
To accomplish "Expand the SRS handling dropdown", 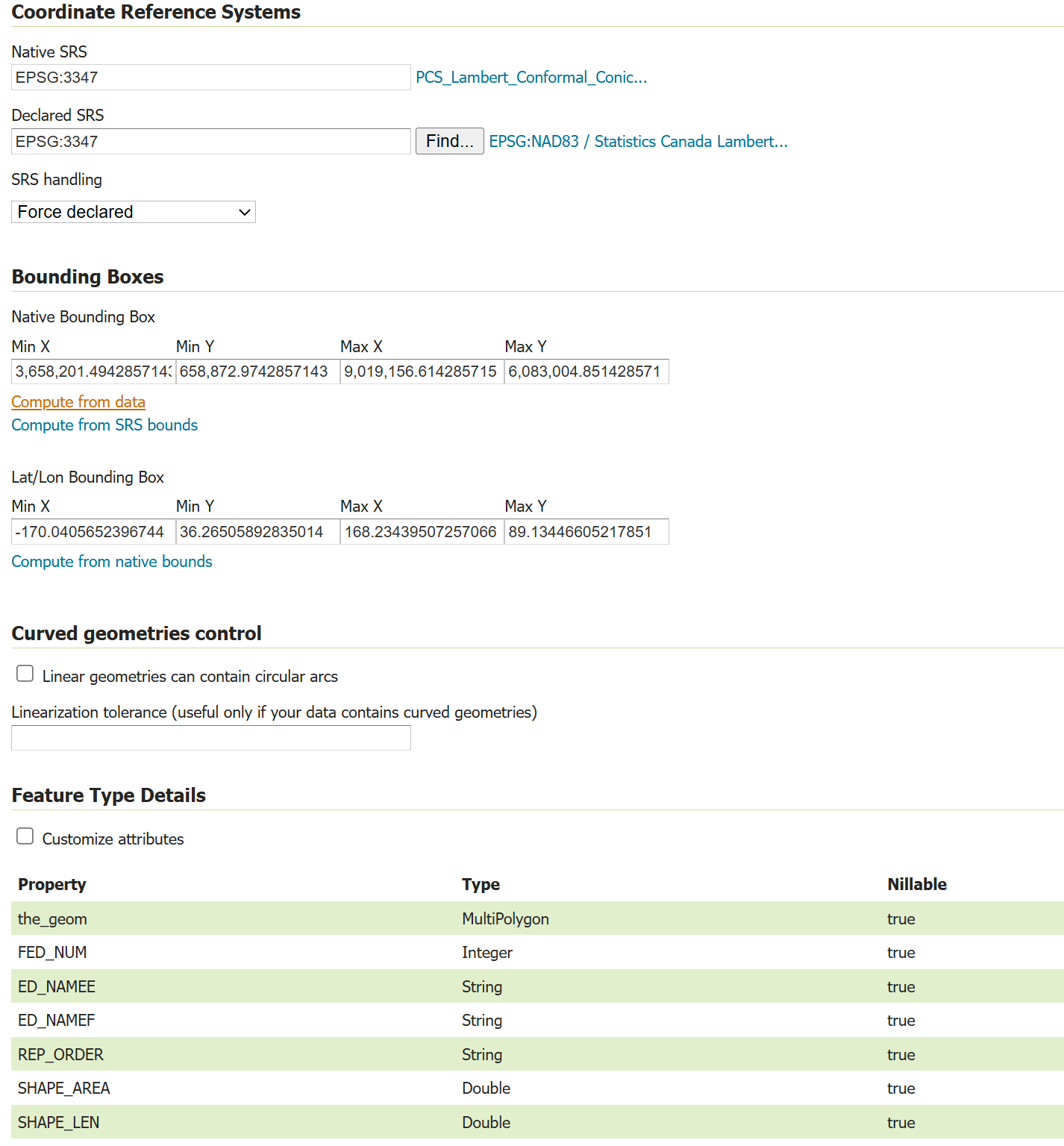I will tap(134, 212).
